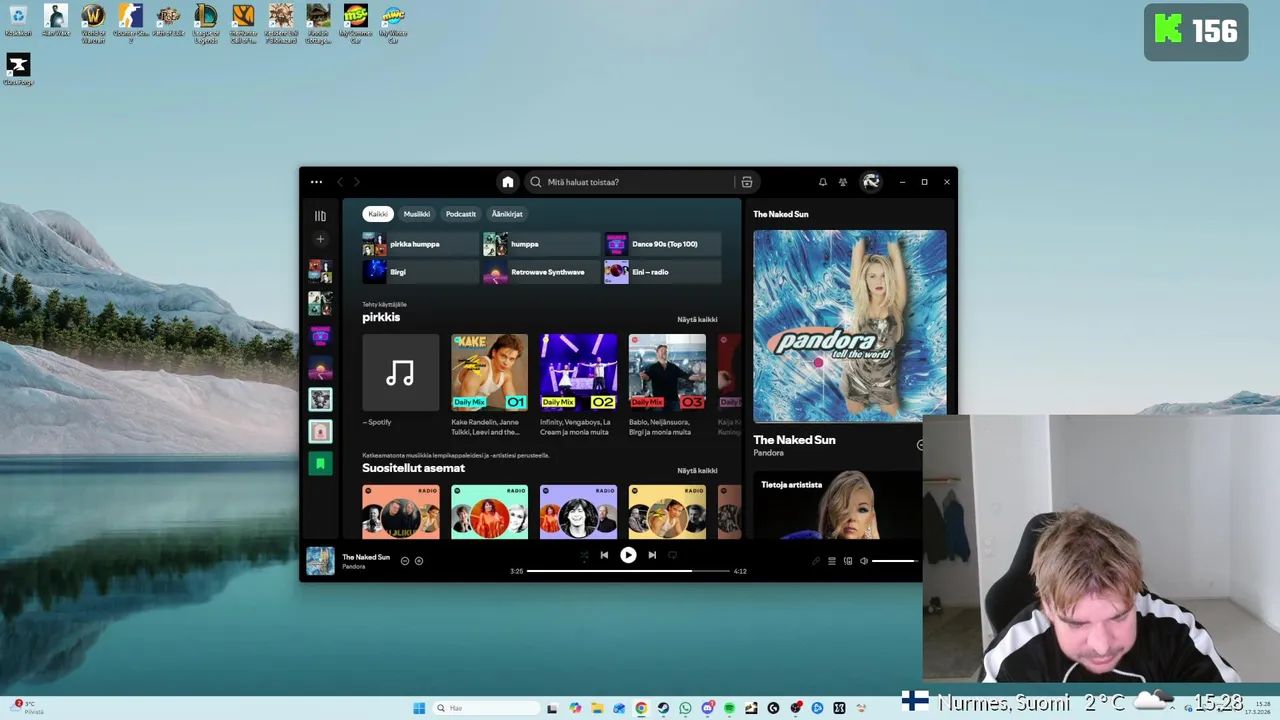Adjust the Spotify volume slider
Viewport: 1280px width, 720px height.
[895, 561]
